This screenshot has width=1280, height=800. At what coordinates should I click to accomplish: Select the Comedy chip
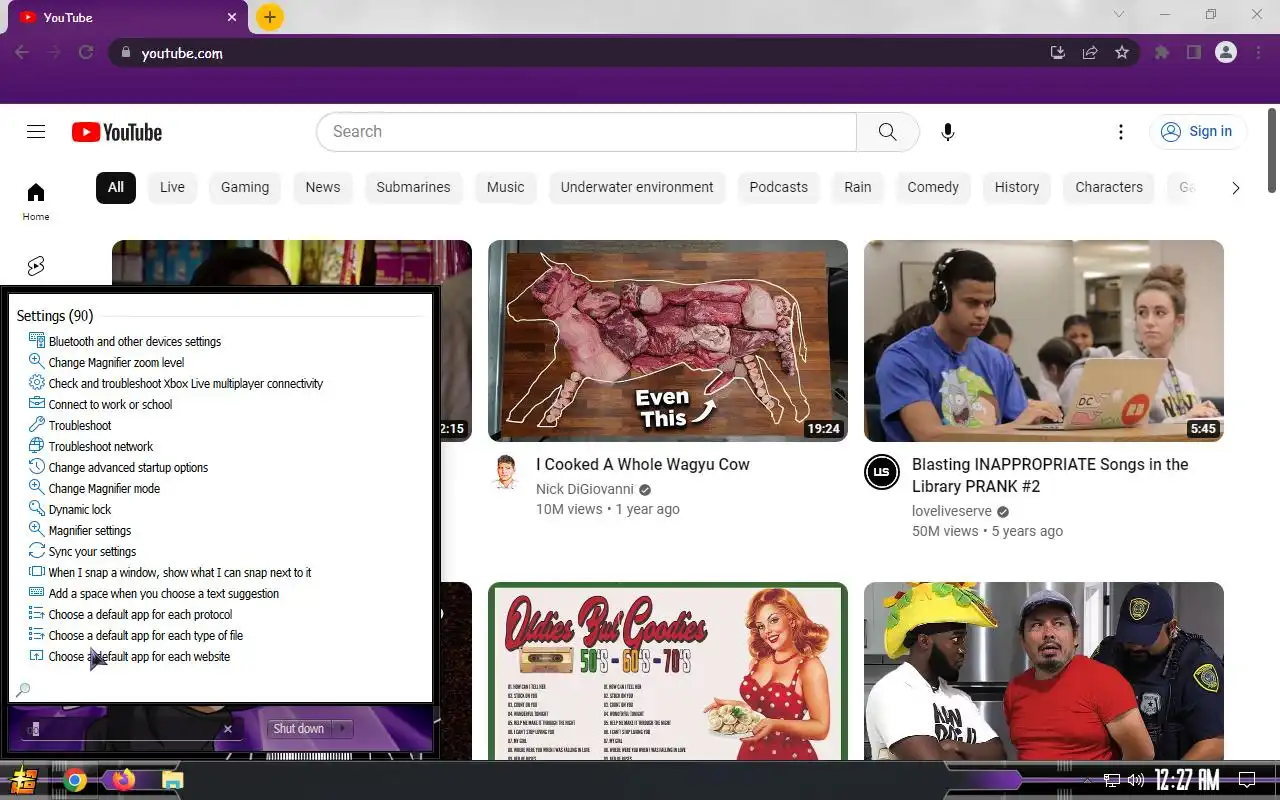pos(933,187)
